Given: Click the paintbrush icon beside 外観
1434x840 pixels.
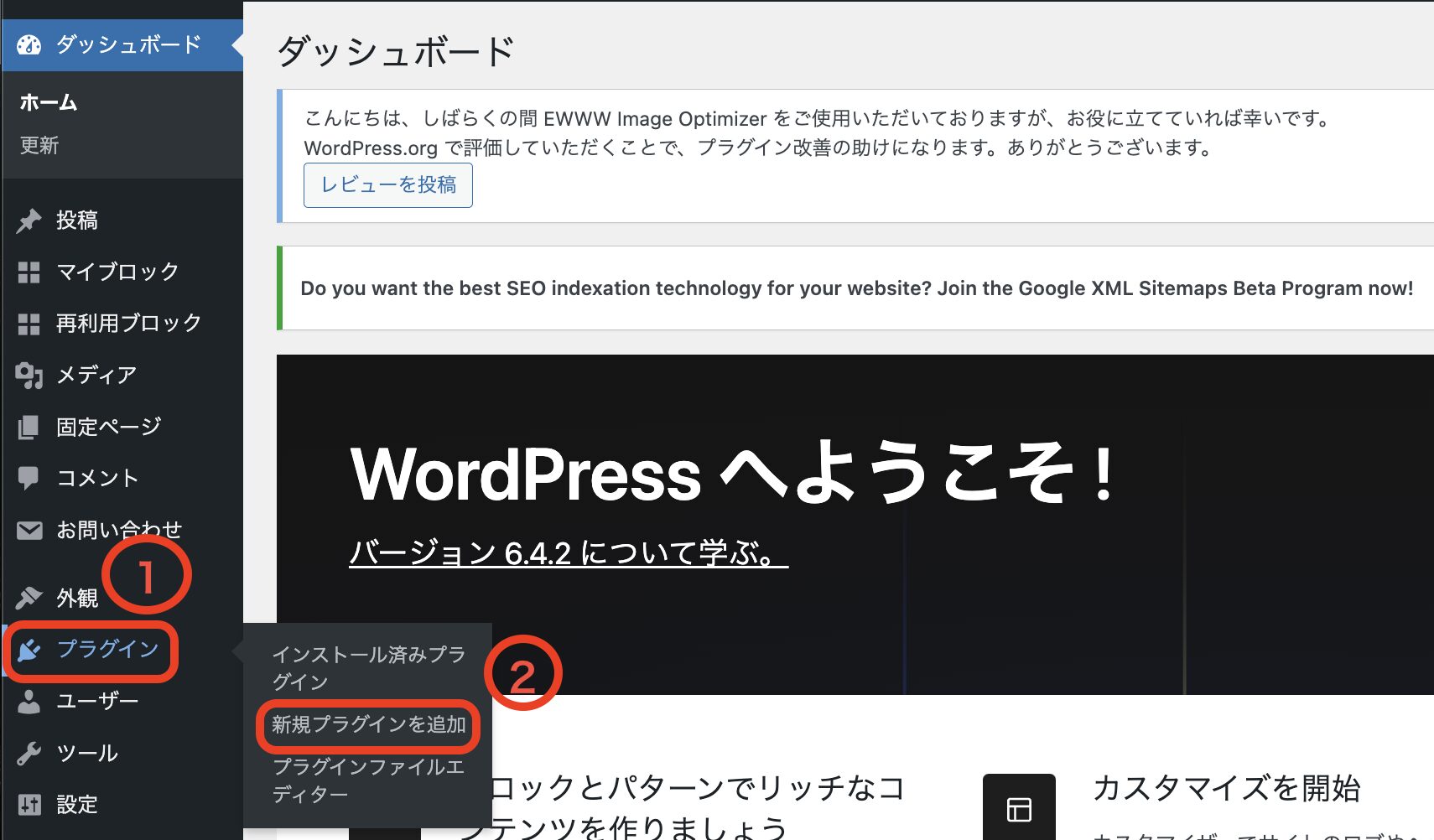Looking at the screenshot, I should [x=29, y=598].
